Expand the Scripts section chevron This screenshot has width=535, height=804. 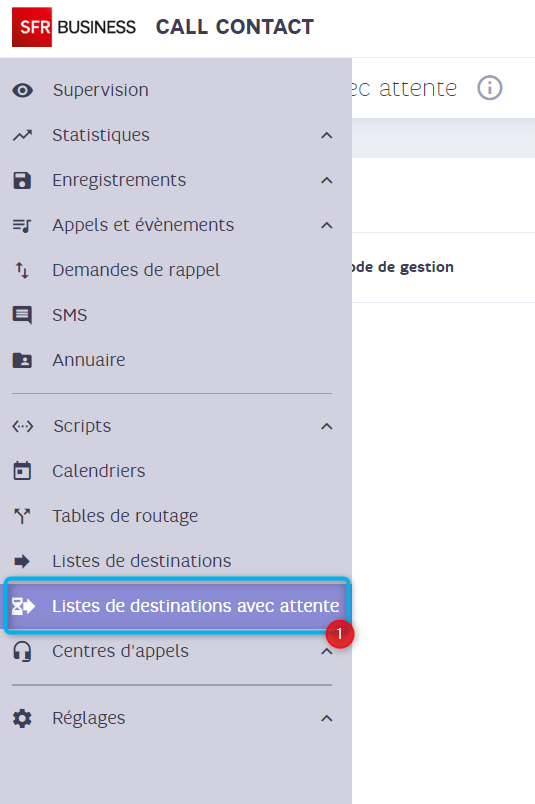pyautogui.click(x=327, y=427)
